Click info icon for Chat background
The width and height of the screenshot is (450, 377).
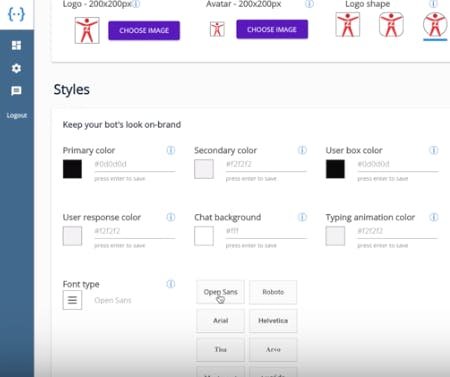point(302,217)
